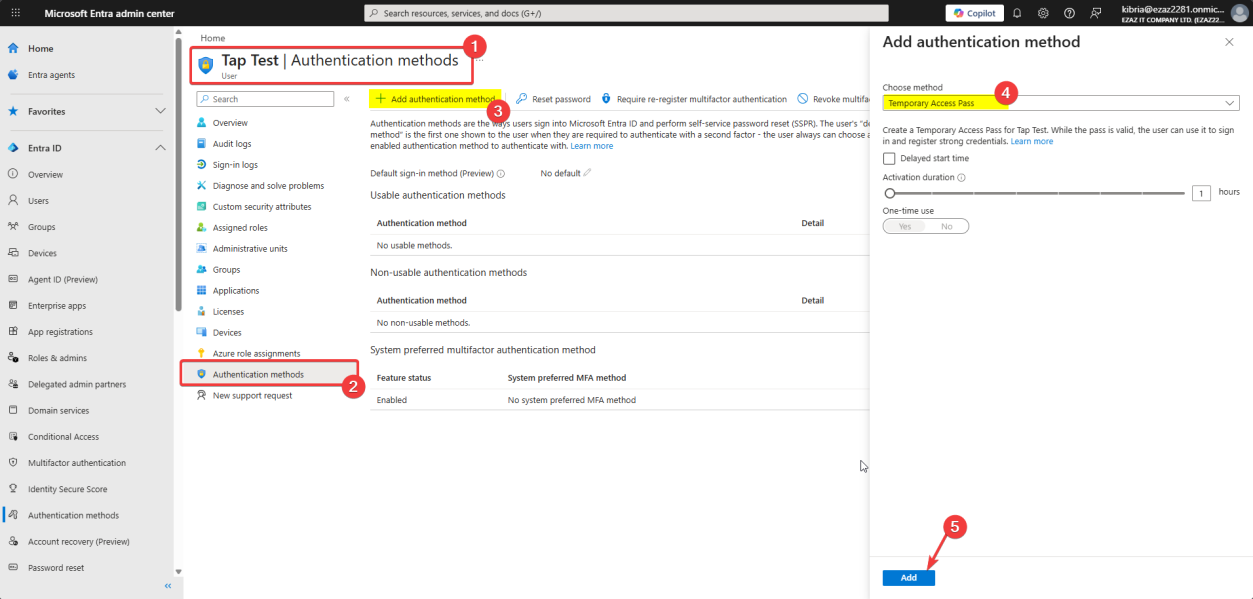Click the default sign-in method info icon
The width and height of the screenshot is (1253, 599).
[500, 174]
